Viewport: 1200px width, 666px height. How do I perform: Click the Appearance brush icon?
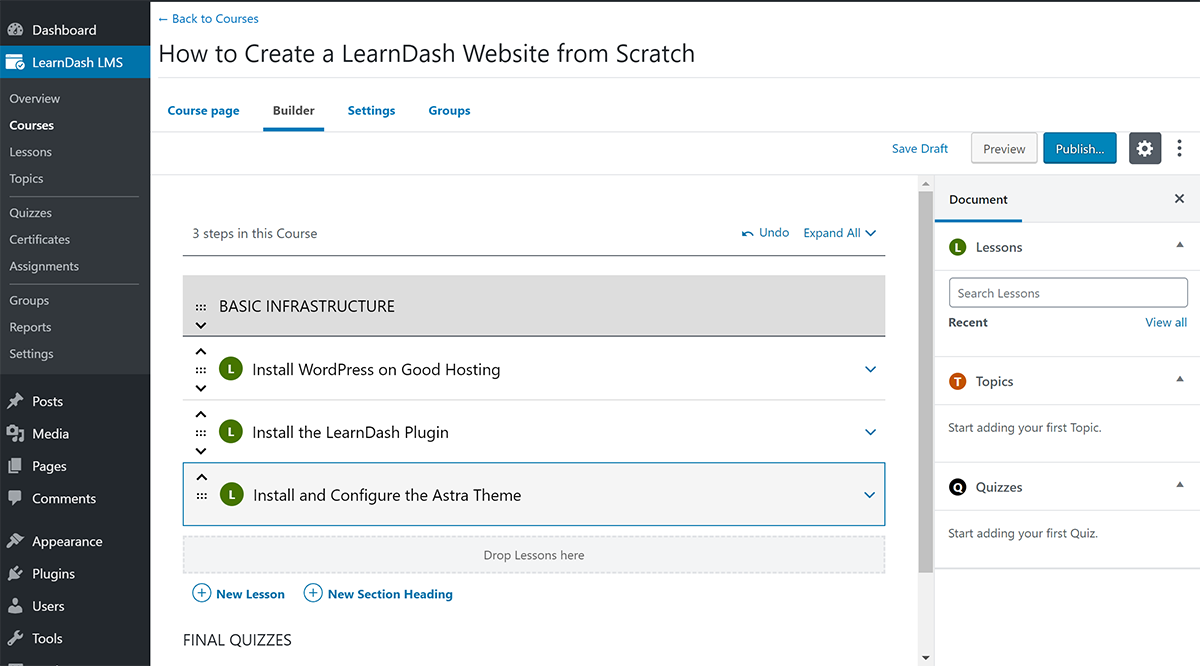tap(16, 541)
